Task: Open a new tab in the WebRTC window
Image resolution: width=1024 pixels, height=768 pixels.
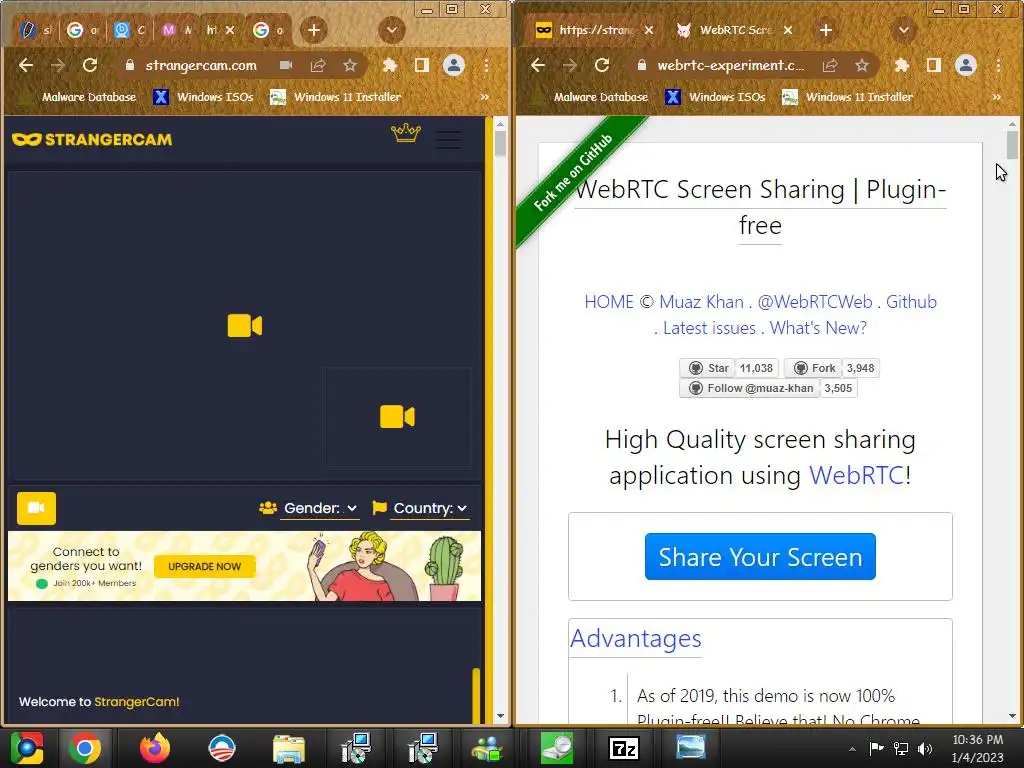Action: pyautogui.click(x=826, y=30)
